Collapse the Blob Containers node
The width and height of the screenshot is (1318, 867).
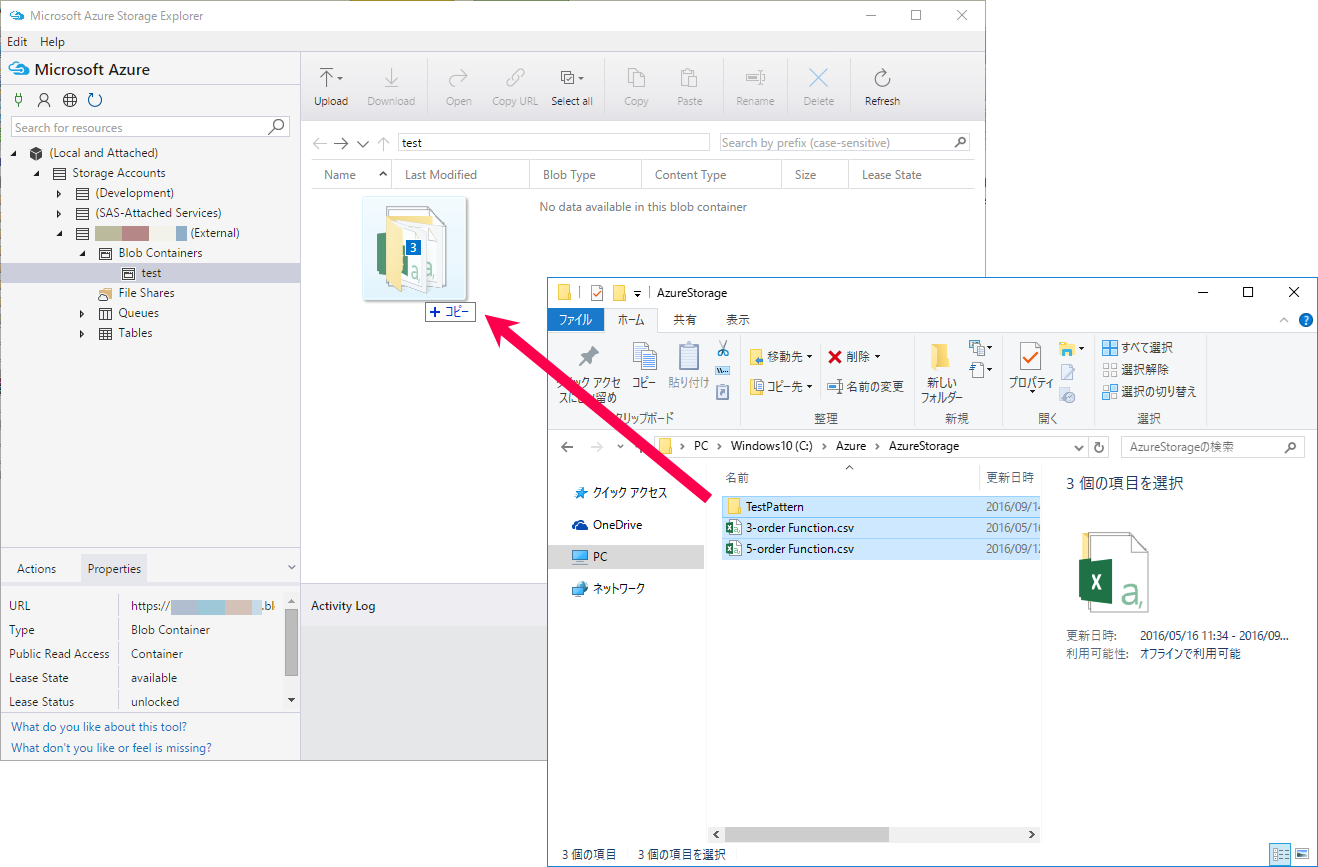coord(82,253)
